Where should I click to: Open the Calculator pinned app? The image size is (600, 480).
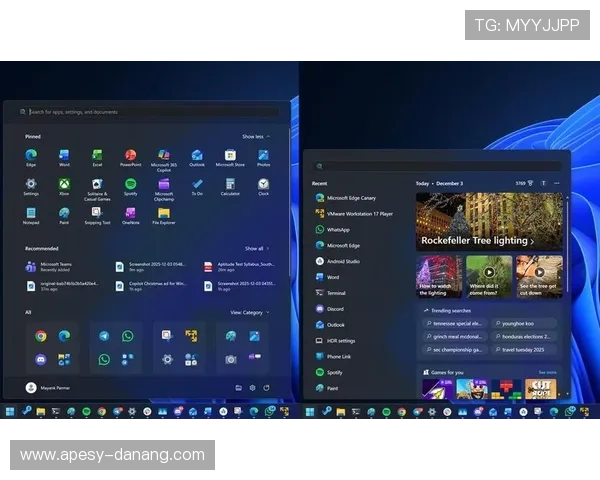(230, 186)
